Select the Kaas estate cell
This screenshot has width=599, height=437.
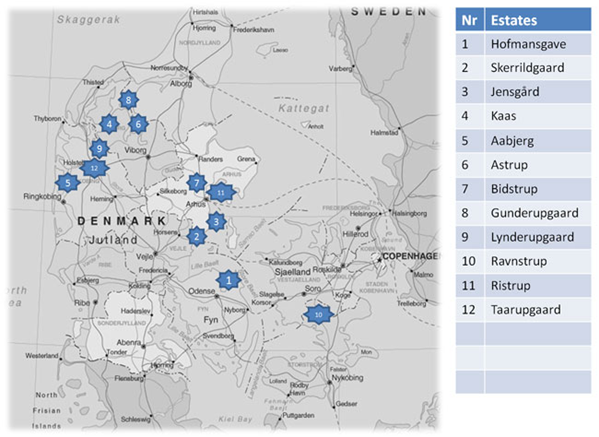tap(538, 116)
